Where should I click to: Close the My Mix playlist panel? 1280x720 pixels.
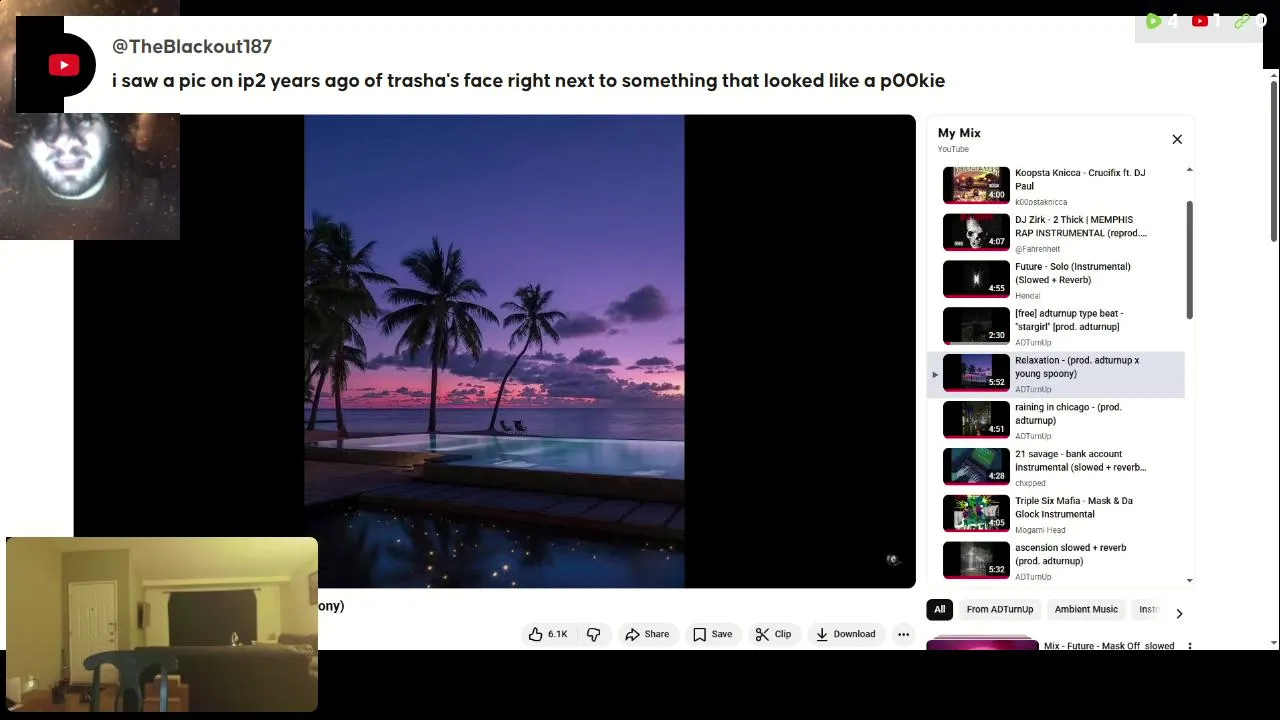[x=1177, y=139]
